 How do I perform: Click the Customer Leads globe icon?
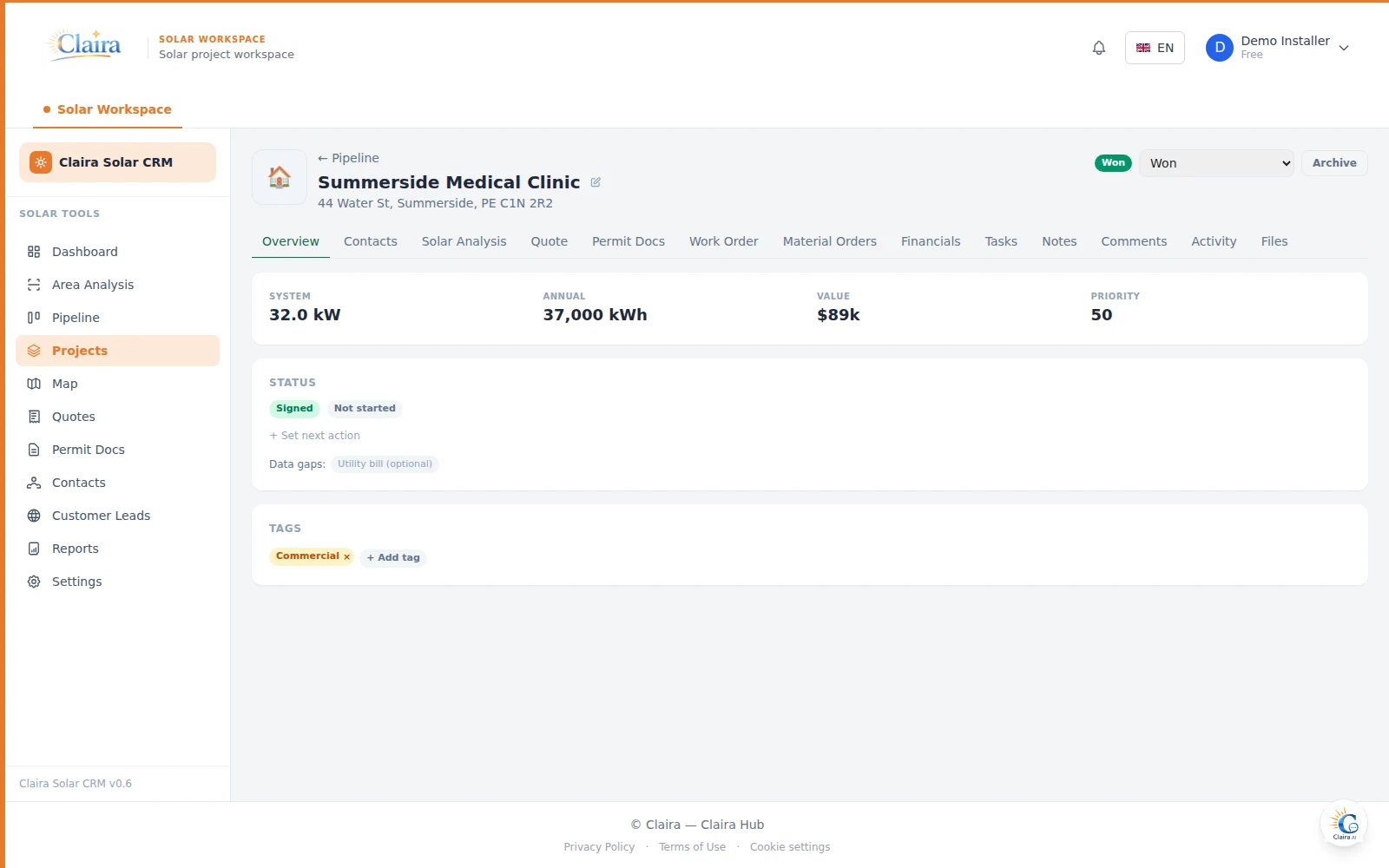pyautogui.click(x=34, y=516)
